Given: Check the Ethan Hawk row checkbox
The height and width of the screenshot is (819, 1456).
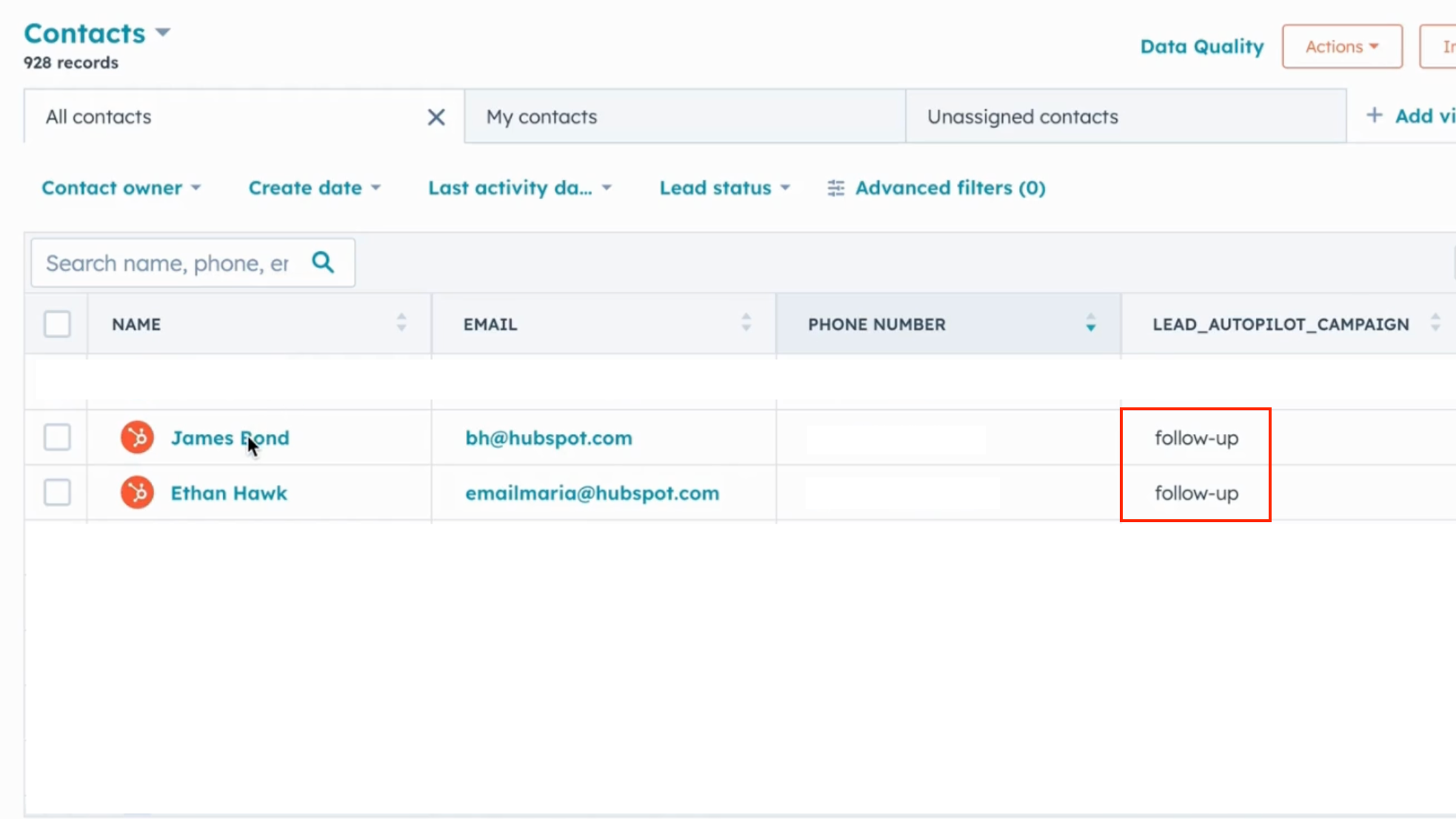Looking at the screenshot, I should click(x=57, y=493).
